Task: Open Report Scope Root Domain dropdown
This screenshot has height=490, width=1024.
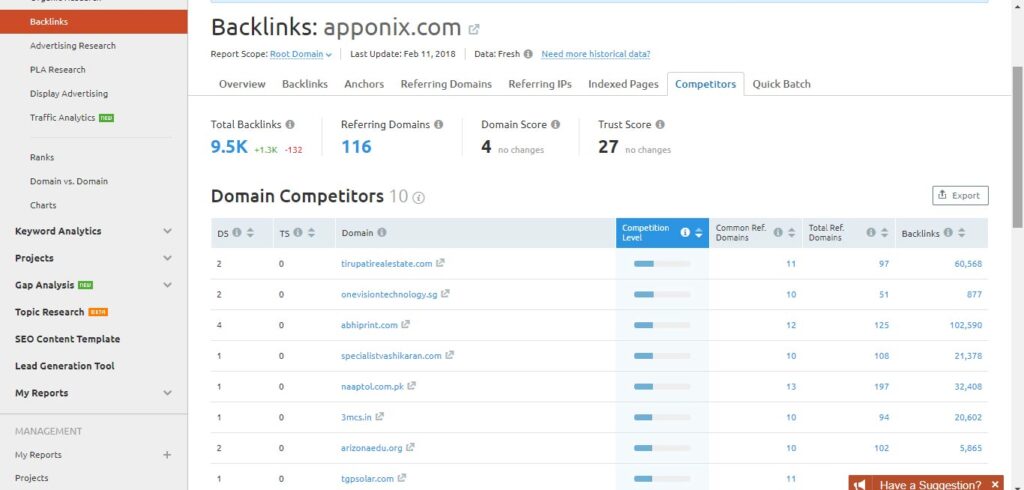Action: coord(301,54)
